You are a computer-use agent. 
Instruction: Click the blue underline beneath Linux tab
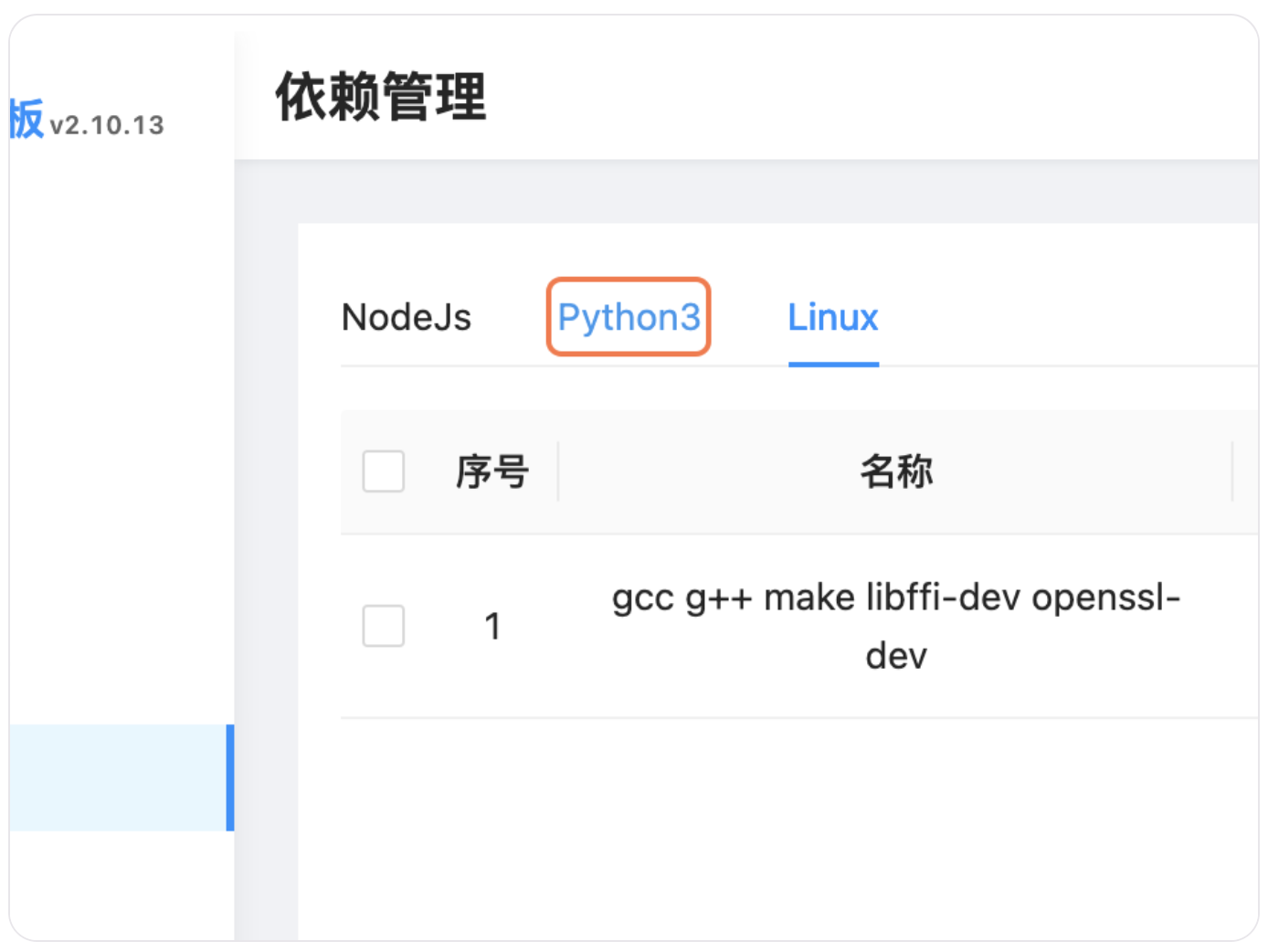click(833, 365)
